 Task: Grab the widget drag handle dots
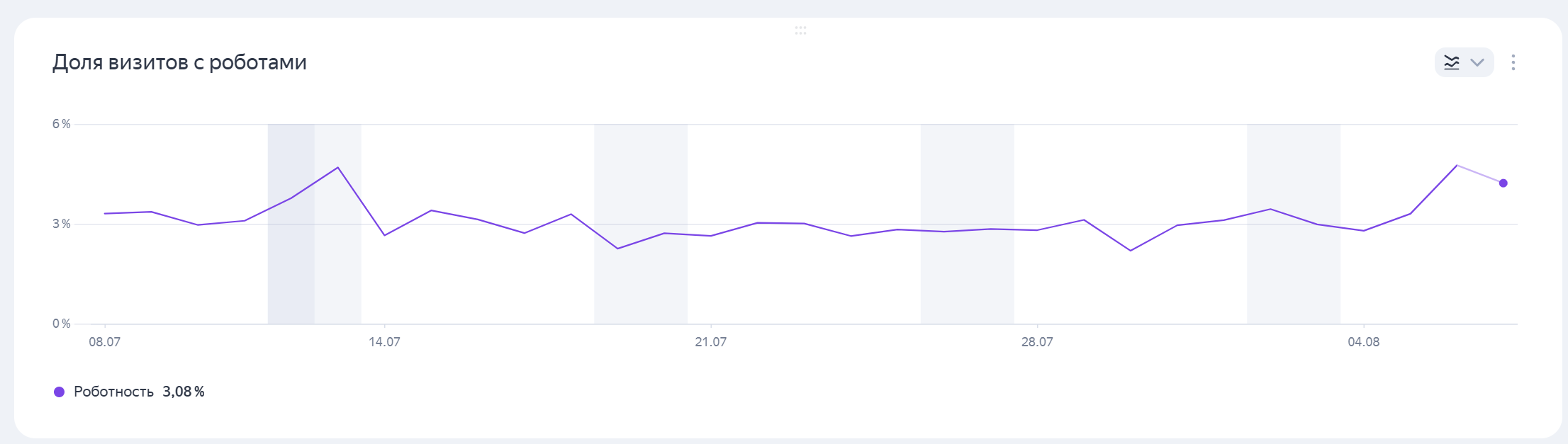click(800, 30)
